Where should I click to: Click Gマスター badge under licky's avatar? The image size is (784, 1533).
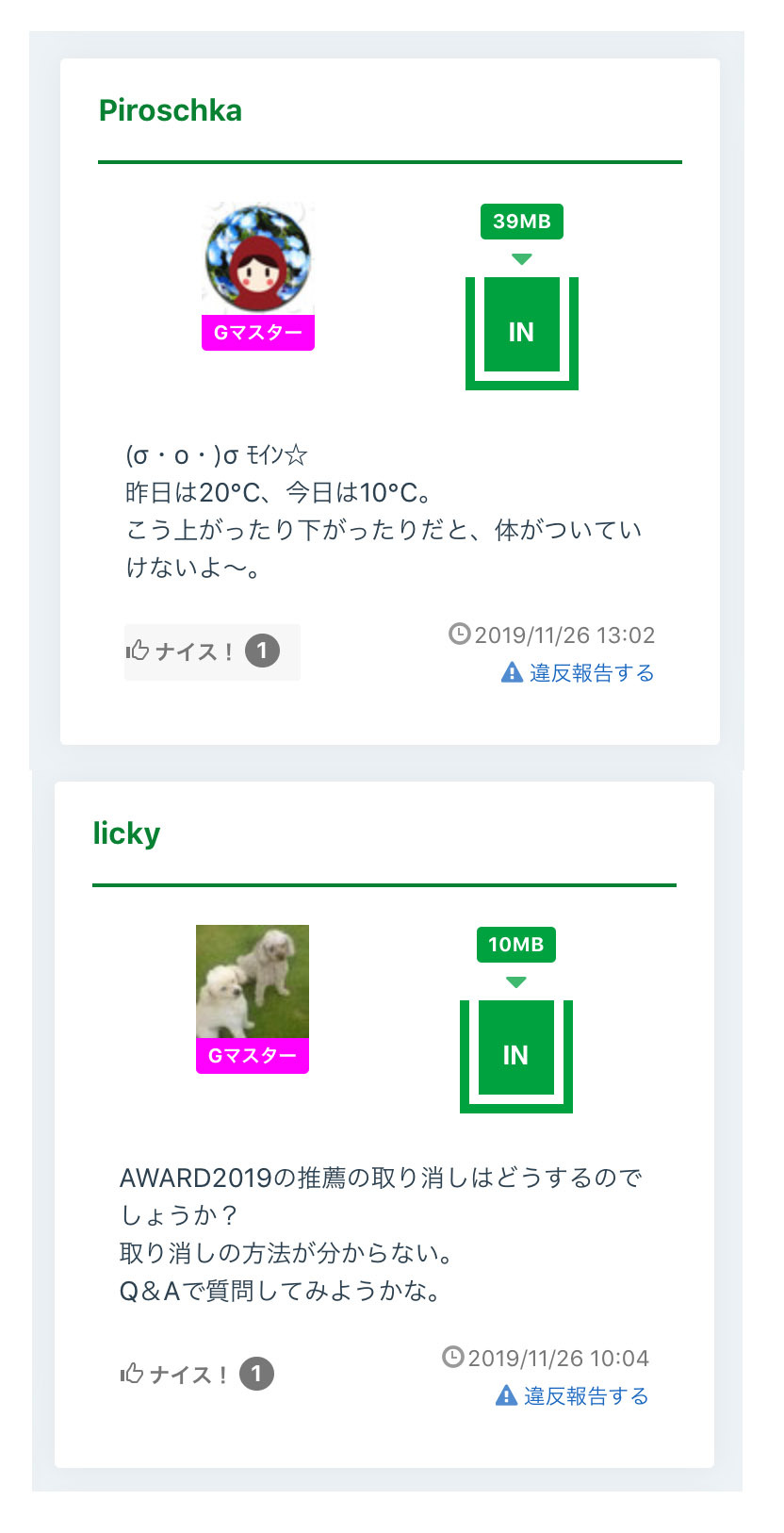pos(253,1056)
